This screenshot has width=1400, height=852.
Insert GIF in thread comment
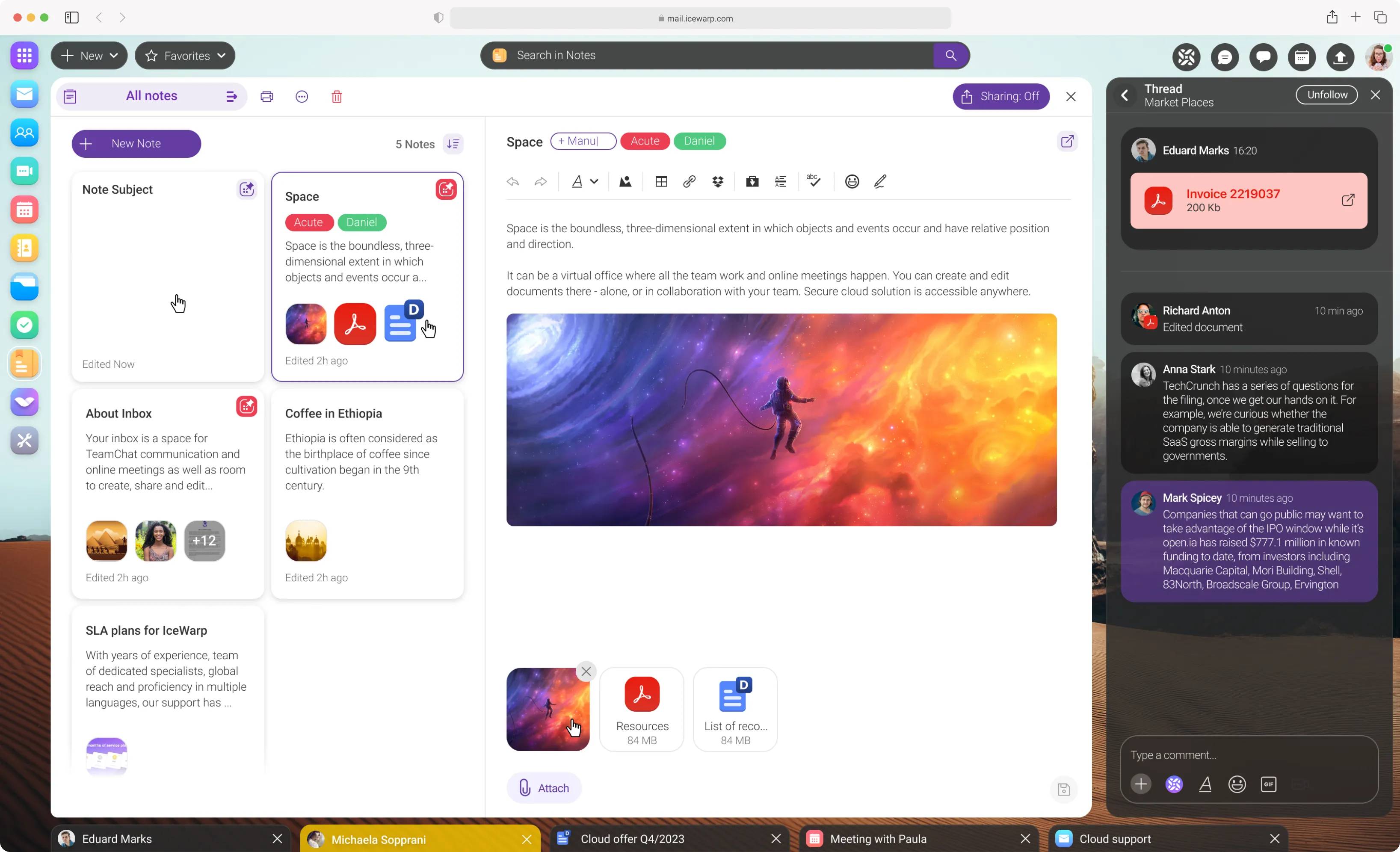point(1268,784)
